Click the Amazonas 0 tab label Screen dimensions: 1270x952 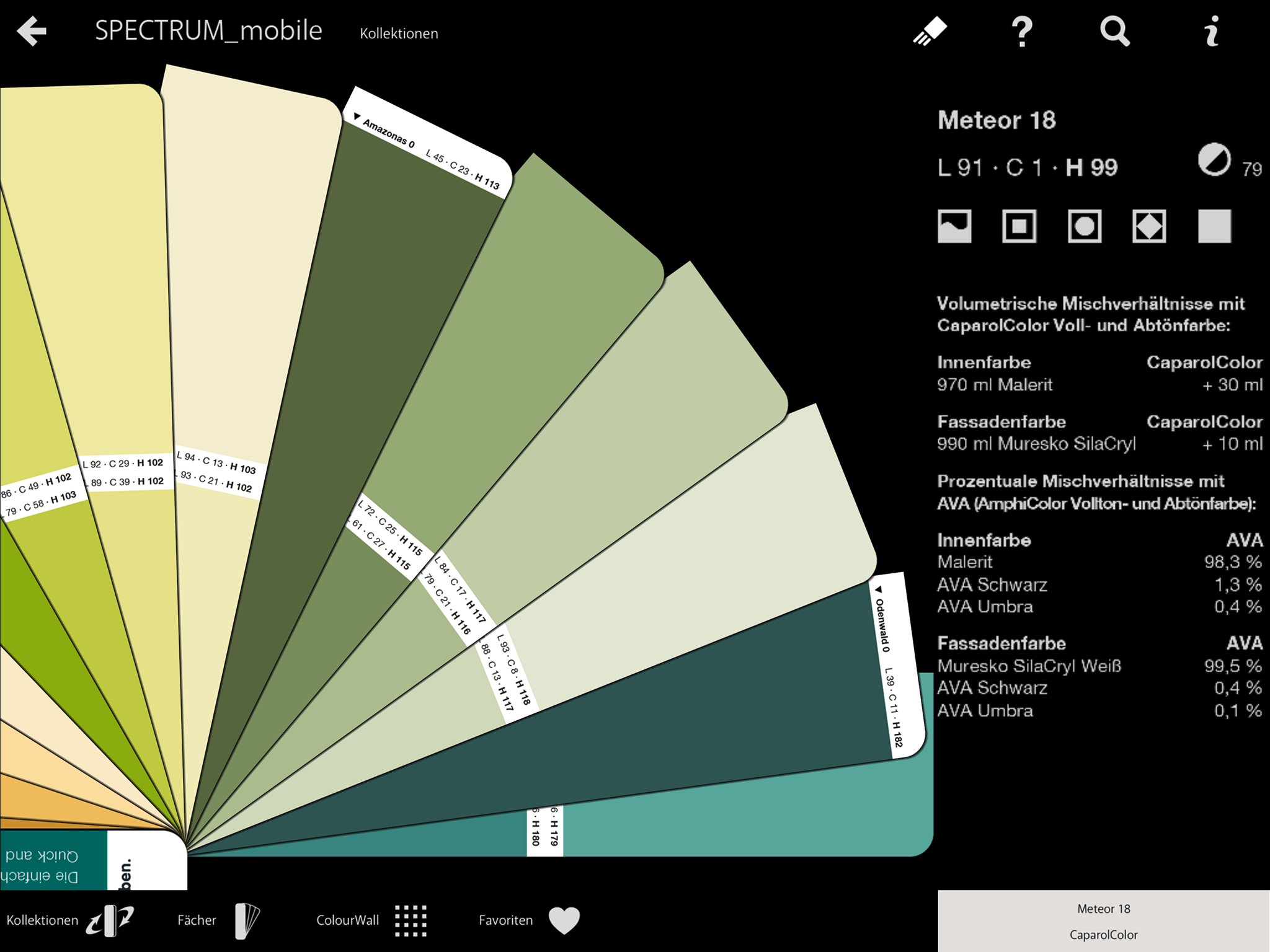click(389, 133)
